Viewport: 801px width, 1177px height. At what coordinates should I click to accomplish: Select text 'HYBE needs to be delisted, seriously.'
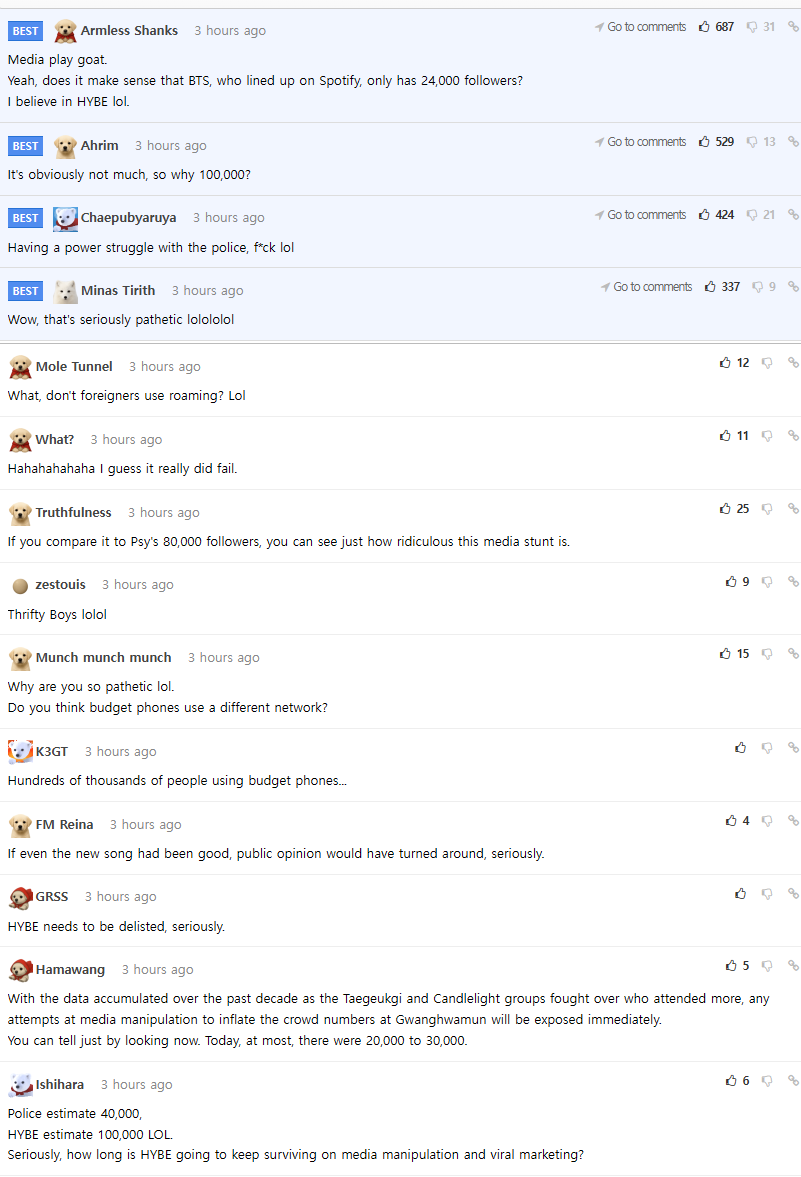click(x=116, y=927)
